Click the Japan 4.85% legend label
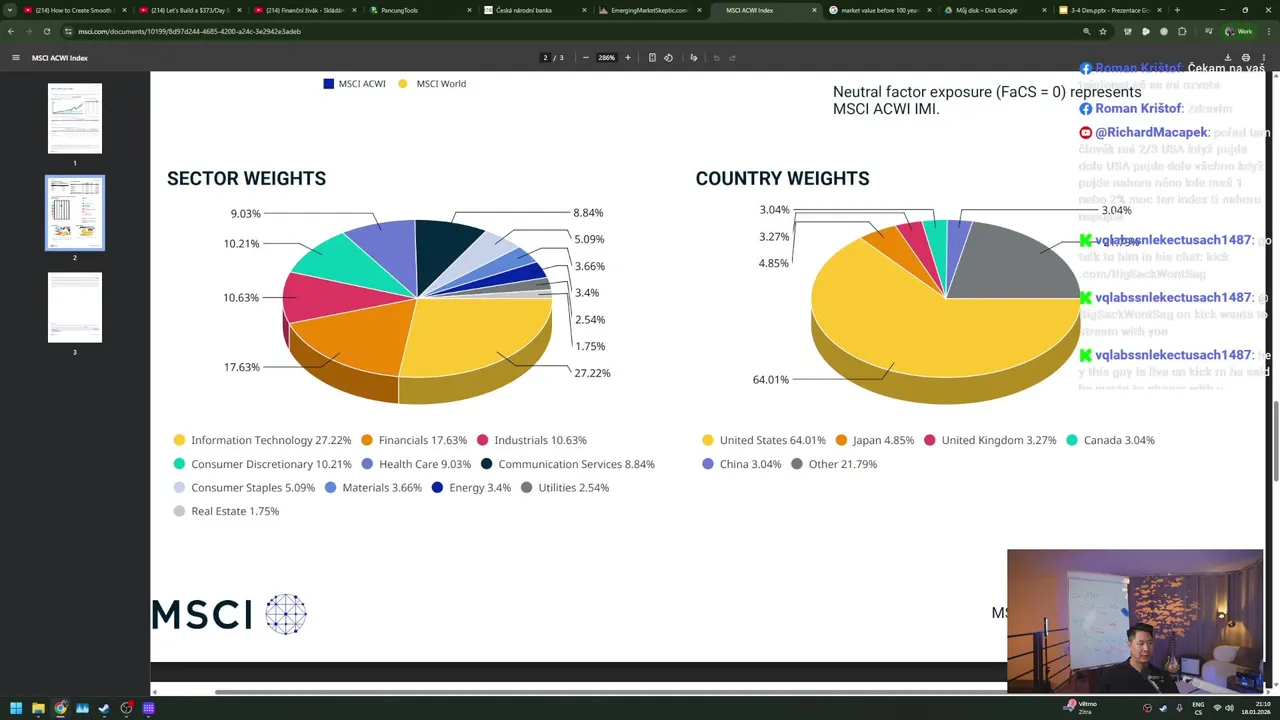Viewport: 1280px width, 720px height. point(883,440)
